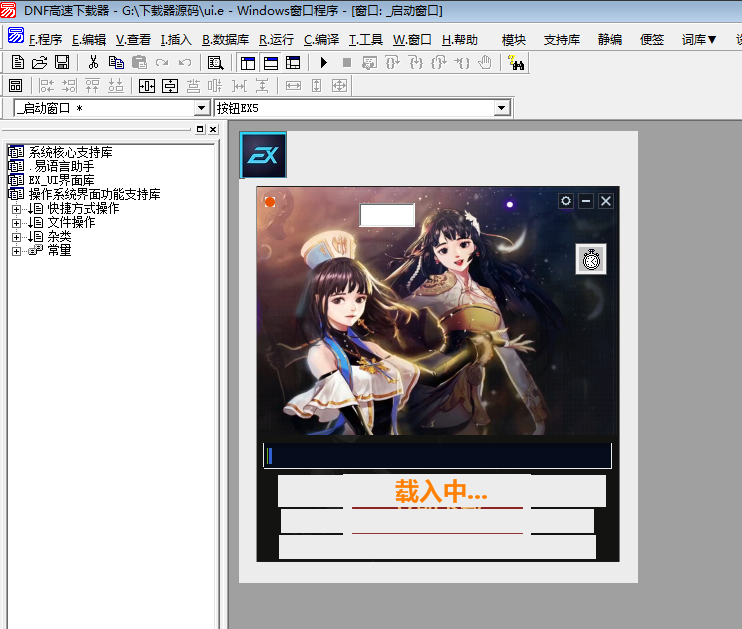Open help search binoculars icon
Image resolution: width=742 pixels, height=629 pixels.
516,62
